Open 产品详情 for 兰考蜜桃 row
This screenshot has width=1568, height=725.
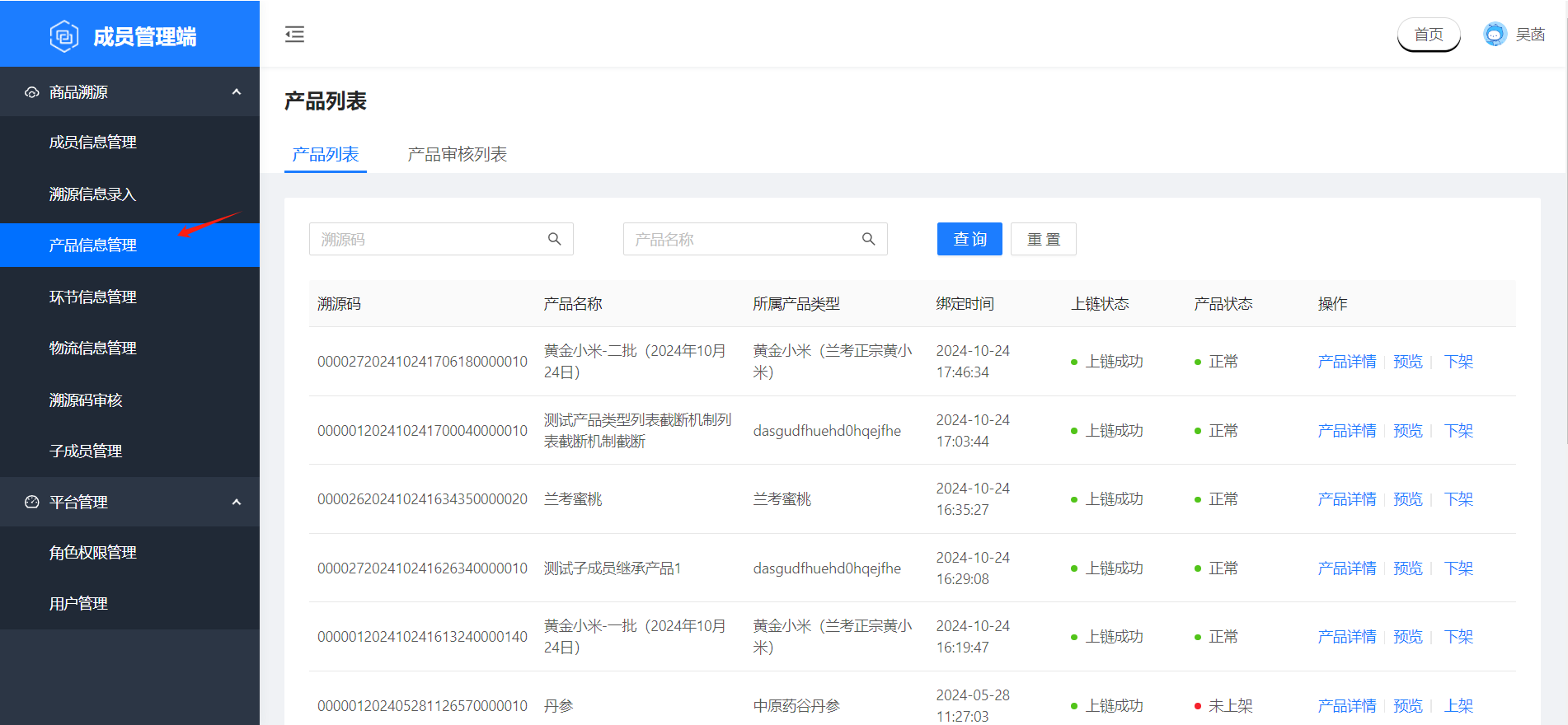click(x=1346, y=499)
